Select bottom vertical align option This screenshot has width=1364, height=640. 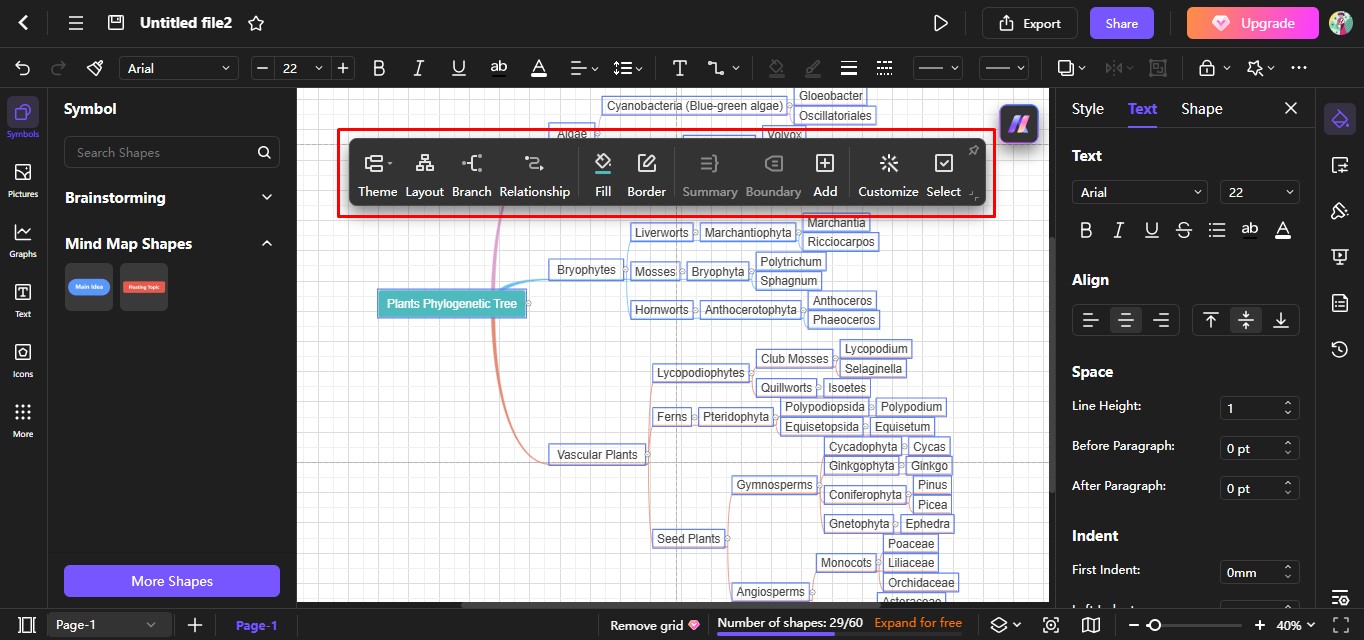(x=1281, y=320)
